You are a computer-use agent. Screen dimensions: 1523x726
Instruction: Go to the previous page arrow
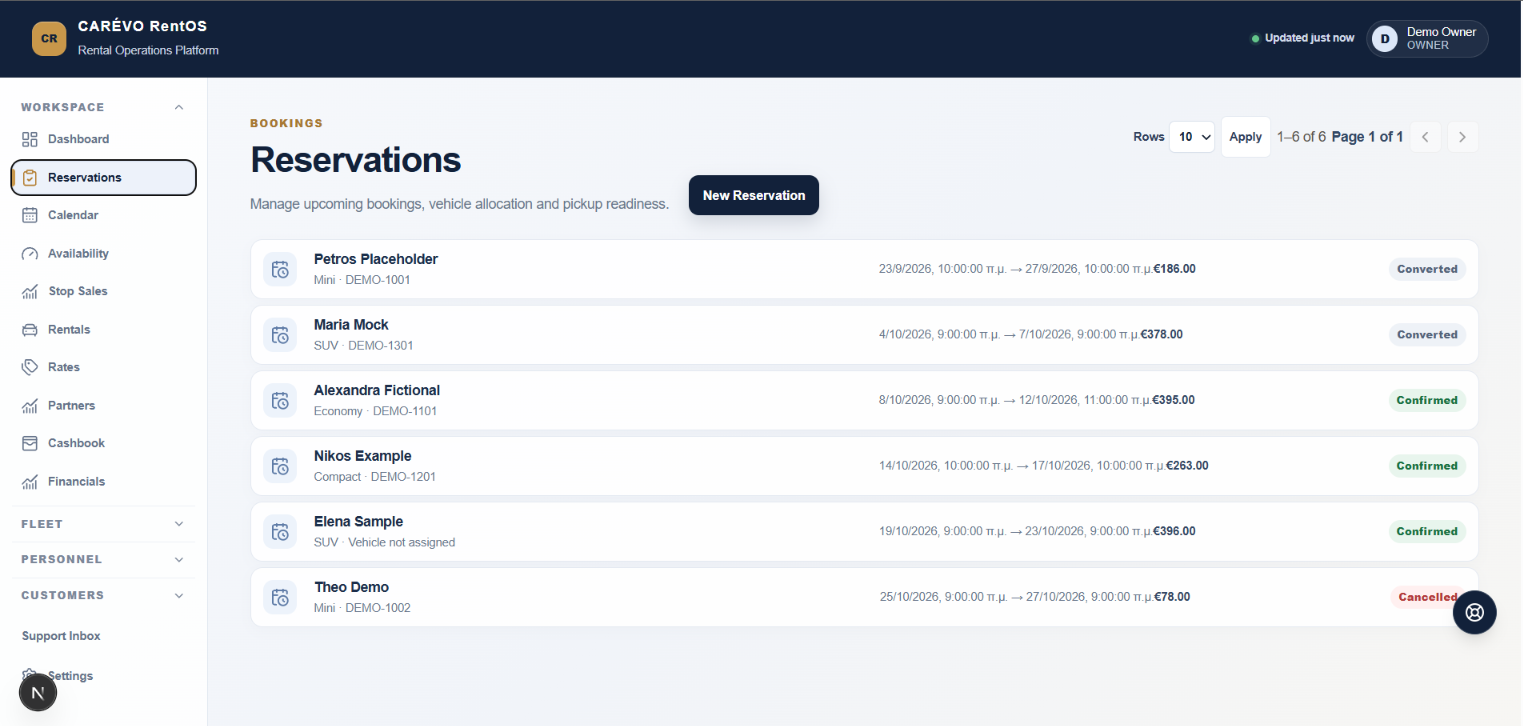coord(1425,137)
